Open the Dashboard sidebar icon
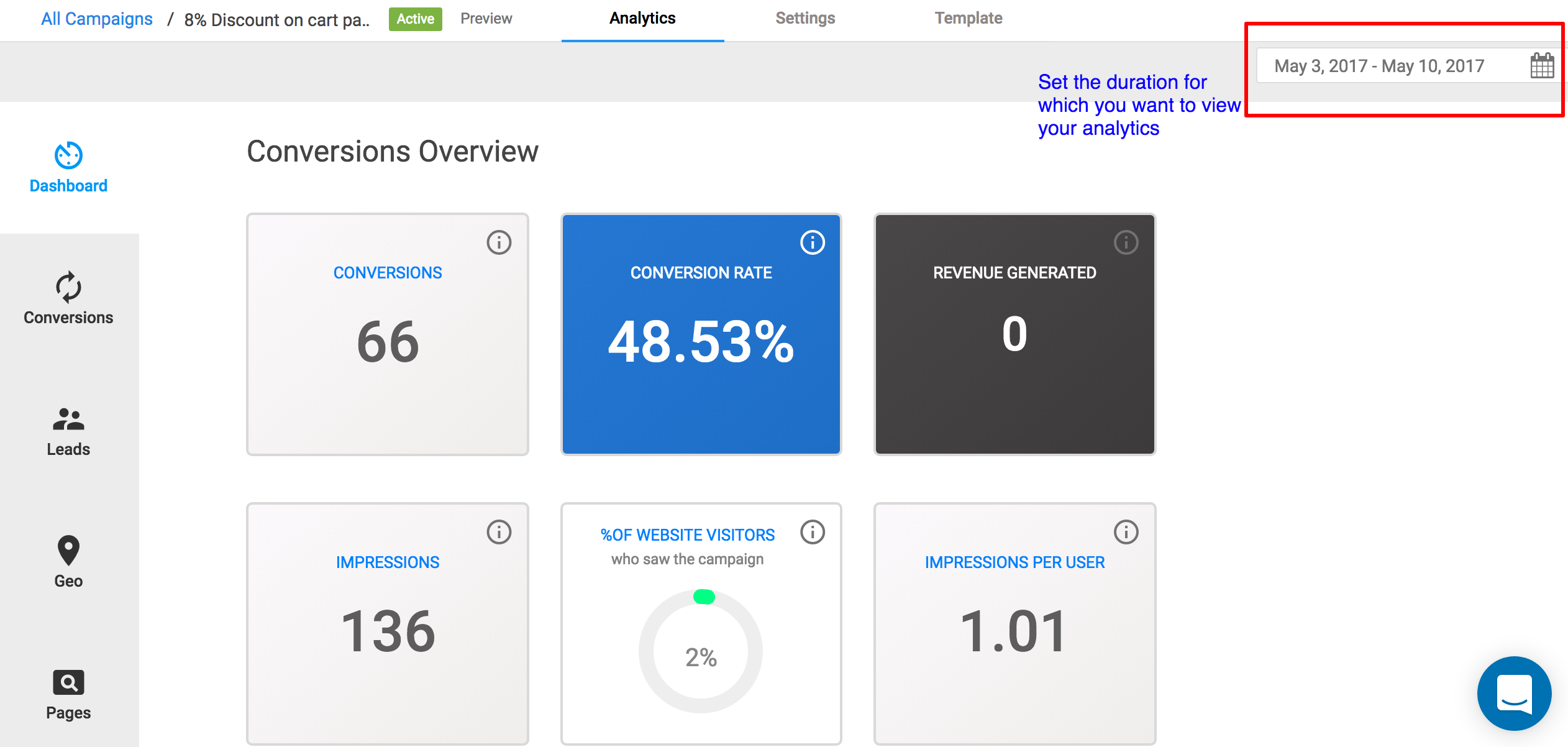 point(68,155)
